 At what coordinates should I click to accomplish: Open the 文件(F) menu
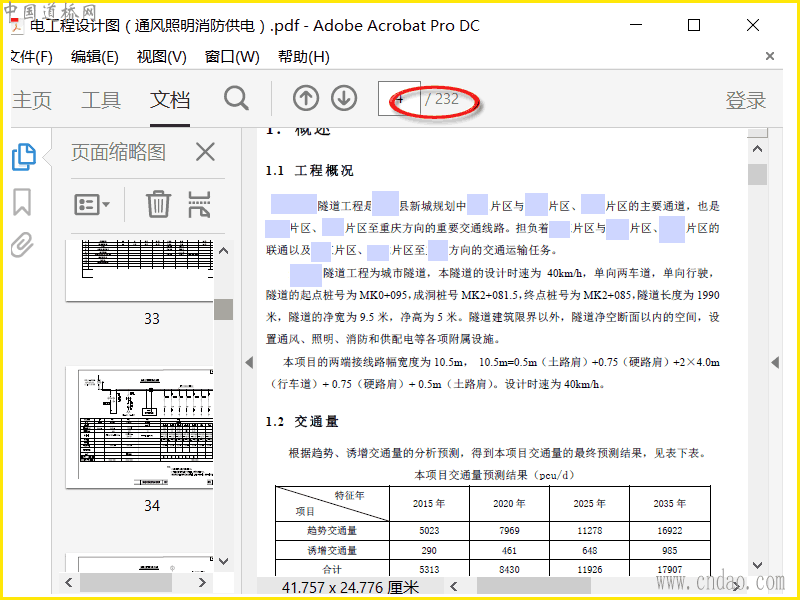(32, 57)
